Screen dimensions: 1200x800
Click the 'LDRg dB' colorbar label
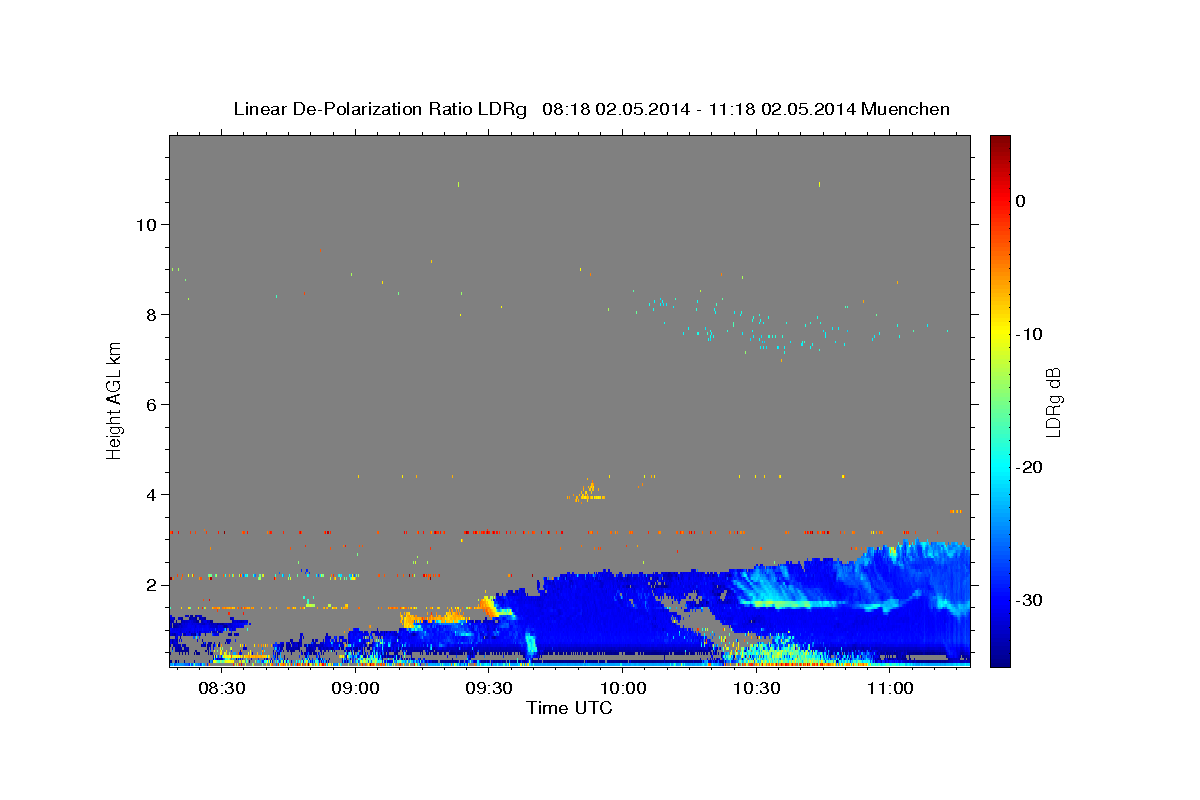pos(1052,401)
